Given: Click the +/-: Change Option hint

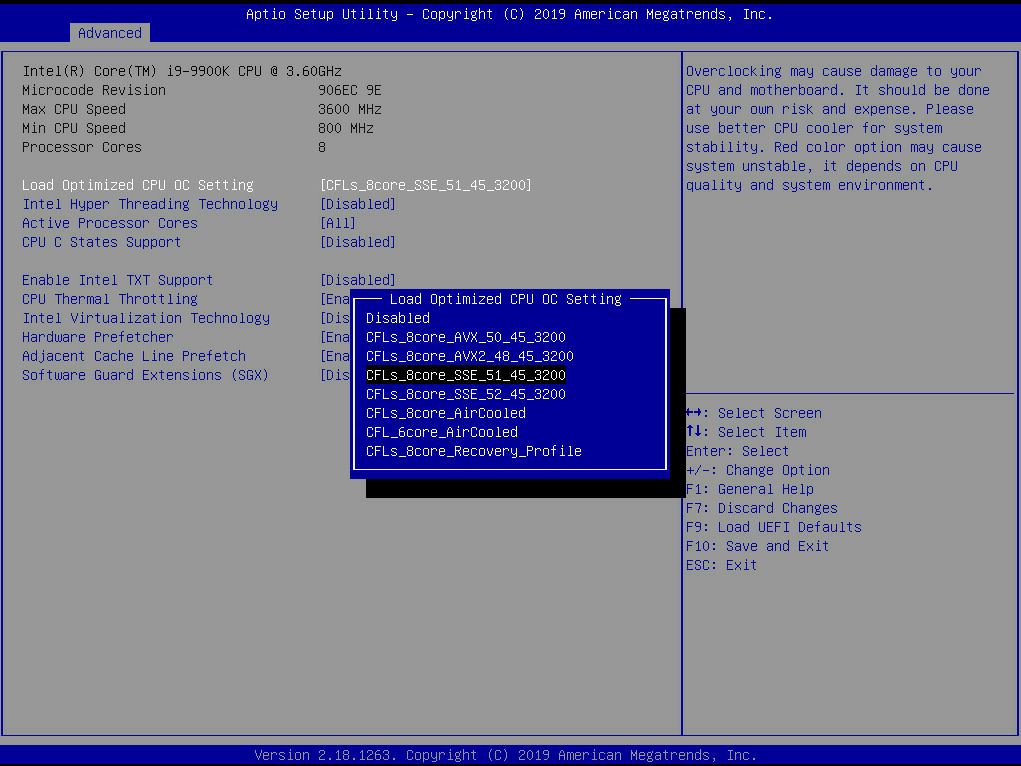Looking at the screenshot, I should pyautogui.click(x=758, y=470).
